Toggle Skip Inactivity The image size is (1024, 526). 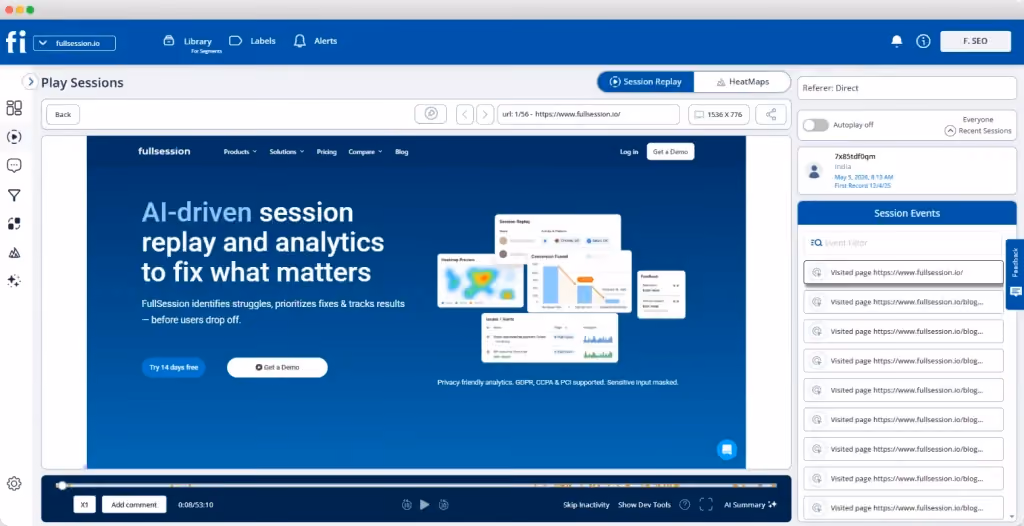tap(586, 504)
